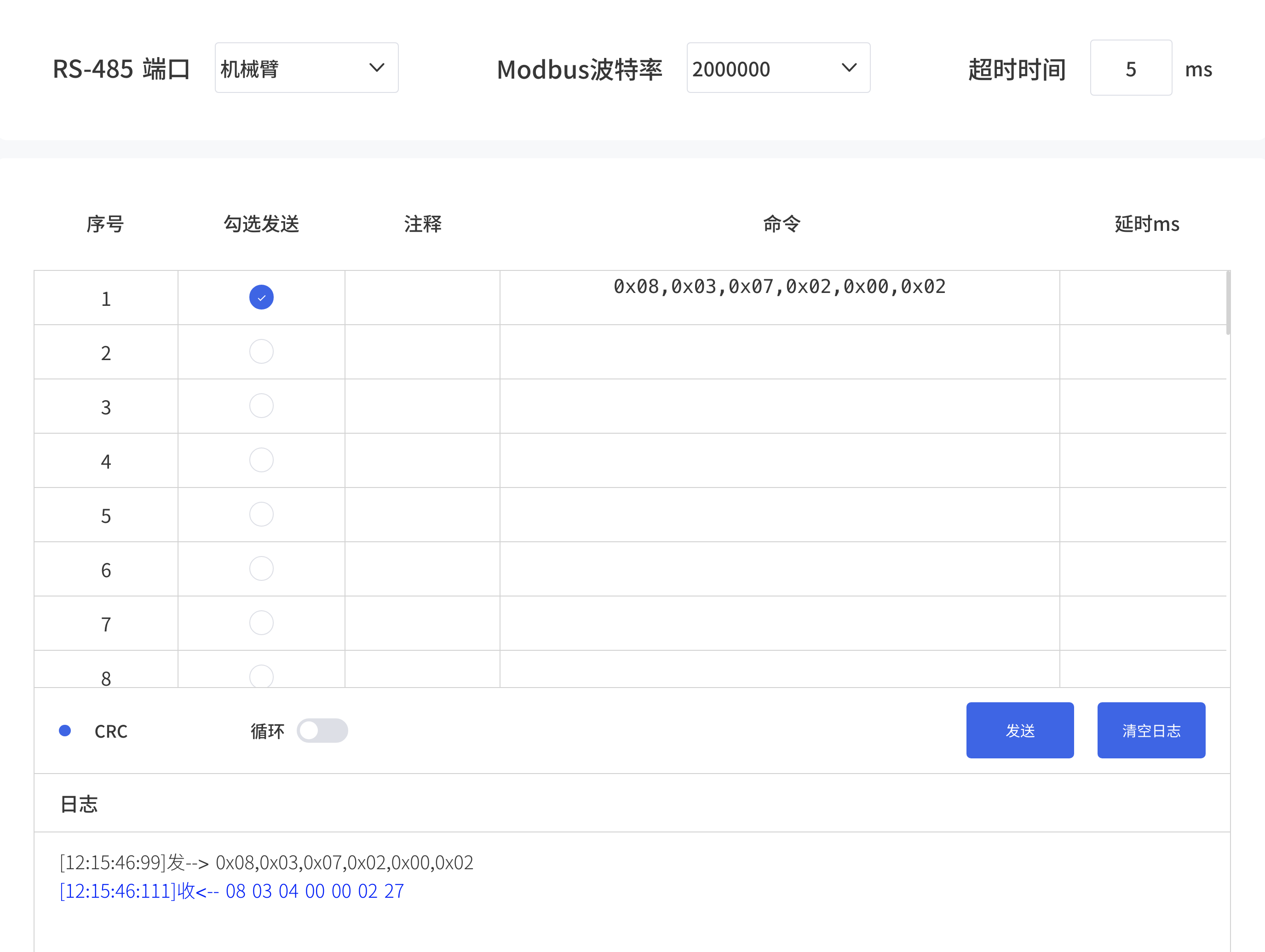Select the CRC option

[x=65, y=730]
